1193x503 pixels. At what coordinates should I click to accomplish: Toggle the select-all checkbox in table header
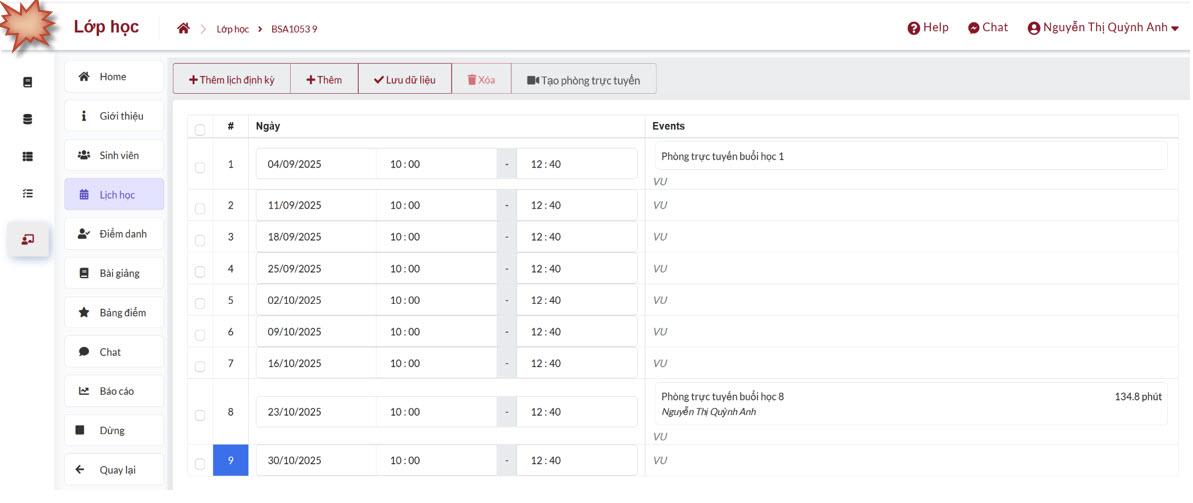click(x=200, y=130)
